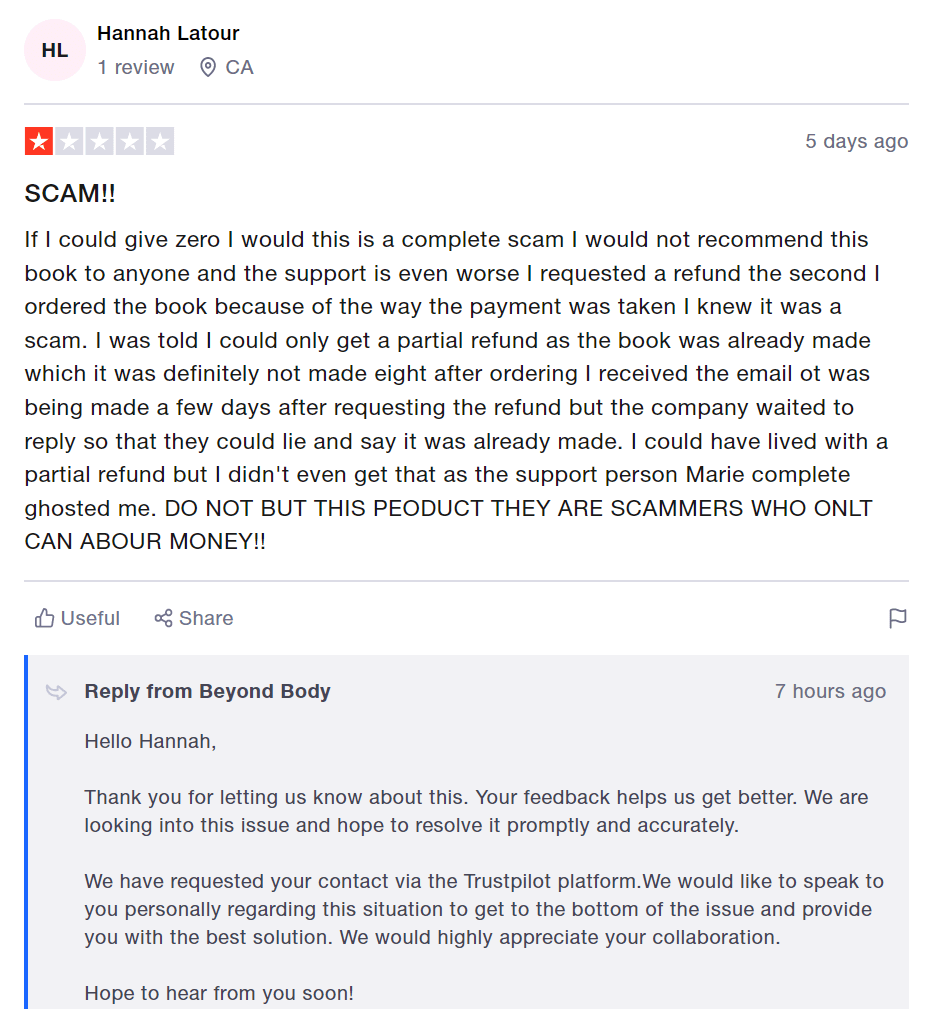Click the second grey star in the rating
This screenshot has width=938, height=1009.
pos(69,141)
